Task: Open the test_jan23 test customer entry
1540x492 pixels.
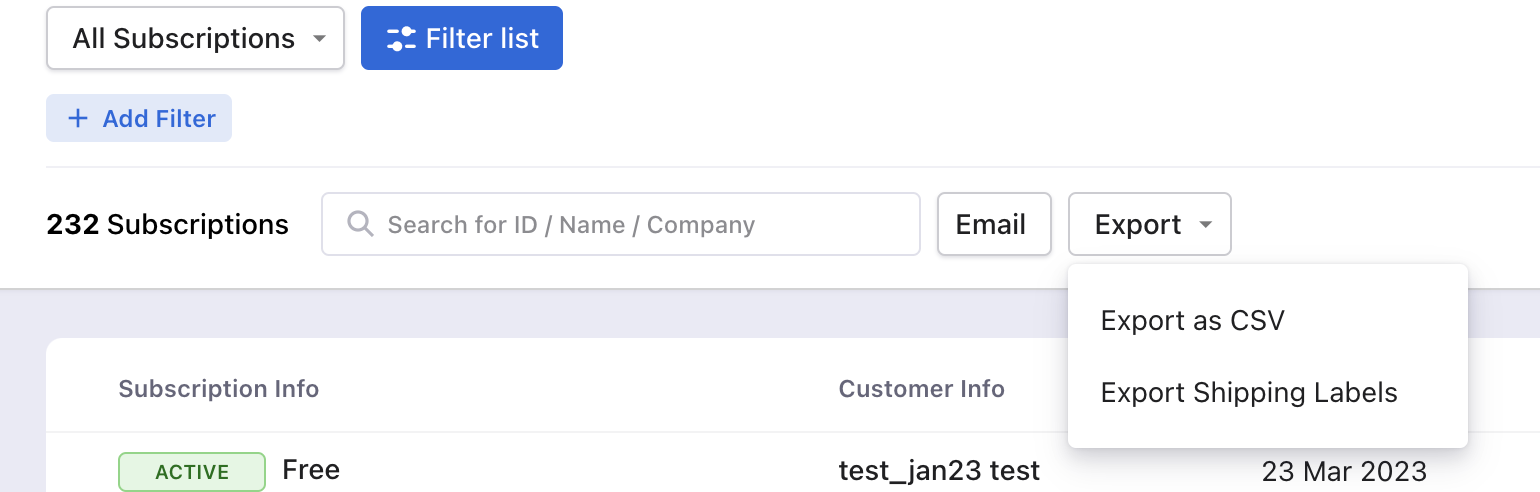Action: pyautogui.click(x=939, y=470)
